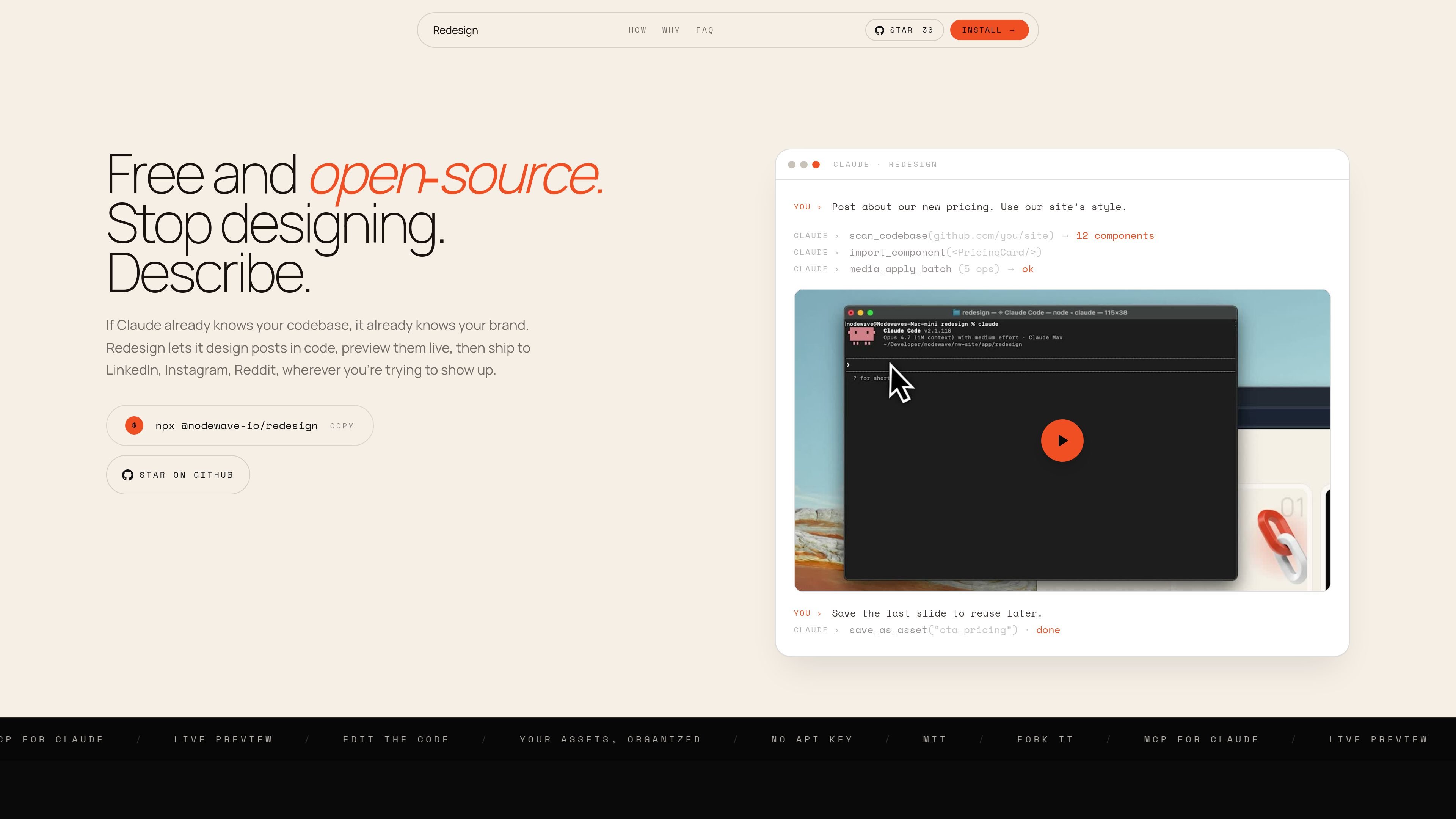The height and width of the screenshot is (819, 1456).
Task: Click the GitHub octocat icon in hero button
Action: click(x=128, y=475)
